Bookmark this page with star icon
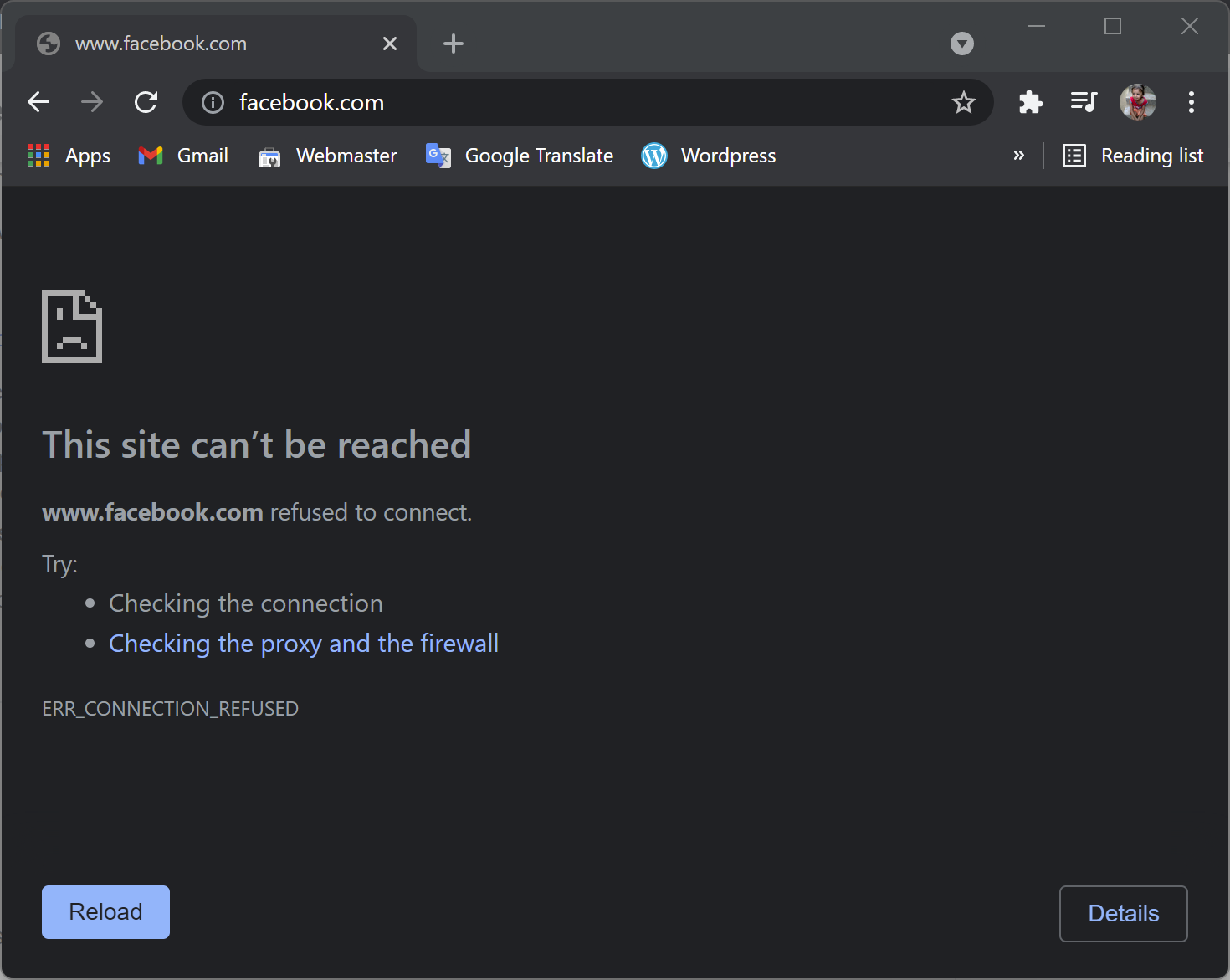Screen dimensions: 1230x980 tap(964, 102)
